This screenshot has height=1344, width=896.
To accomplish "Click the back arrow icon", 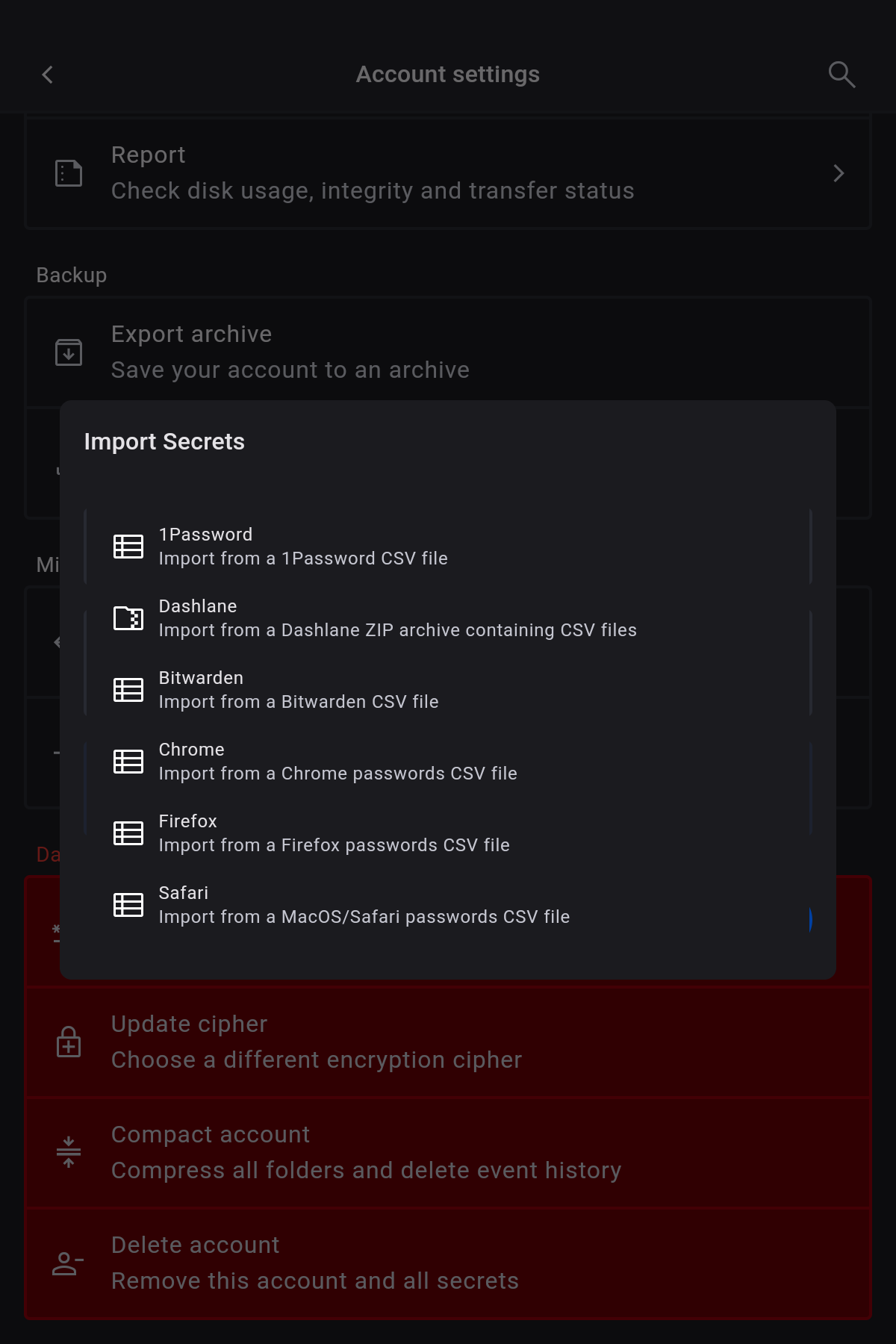I will [48, 75].
